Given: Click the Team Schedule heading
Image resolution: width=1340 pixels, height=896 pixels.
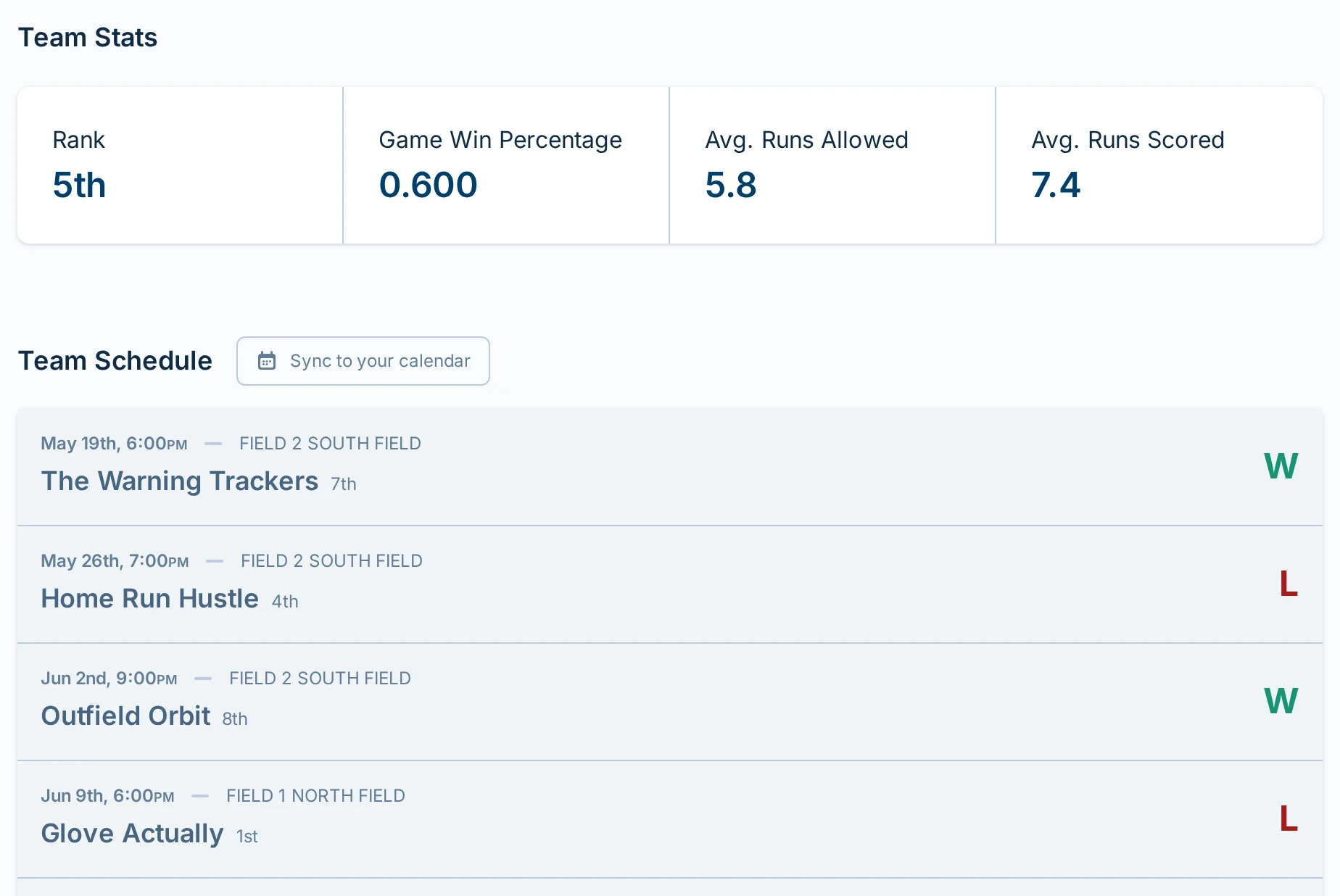Looking at the screenshot, I should tap(115, 361).
